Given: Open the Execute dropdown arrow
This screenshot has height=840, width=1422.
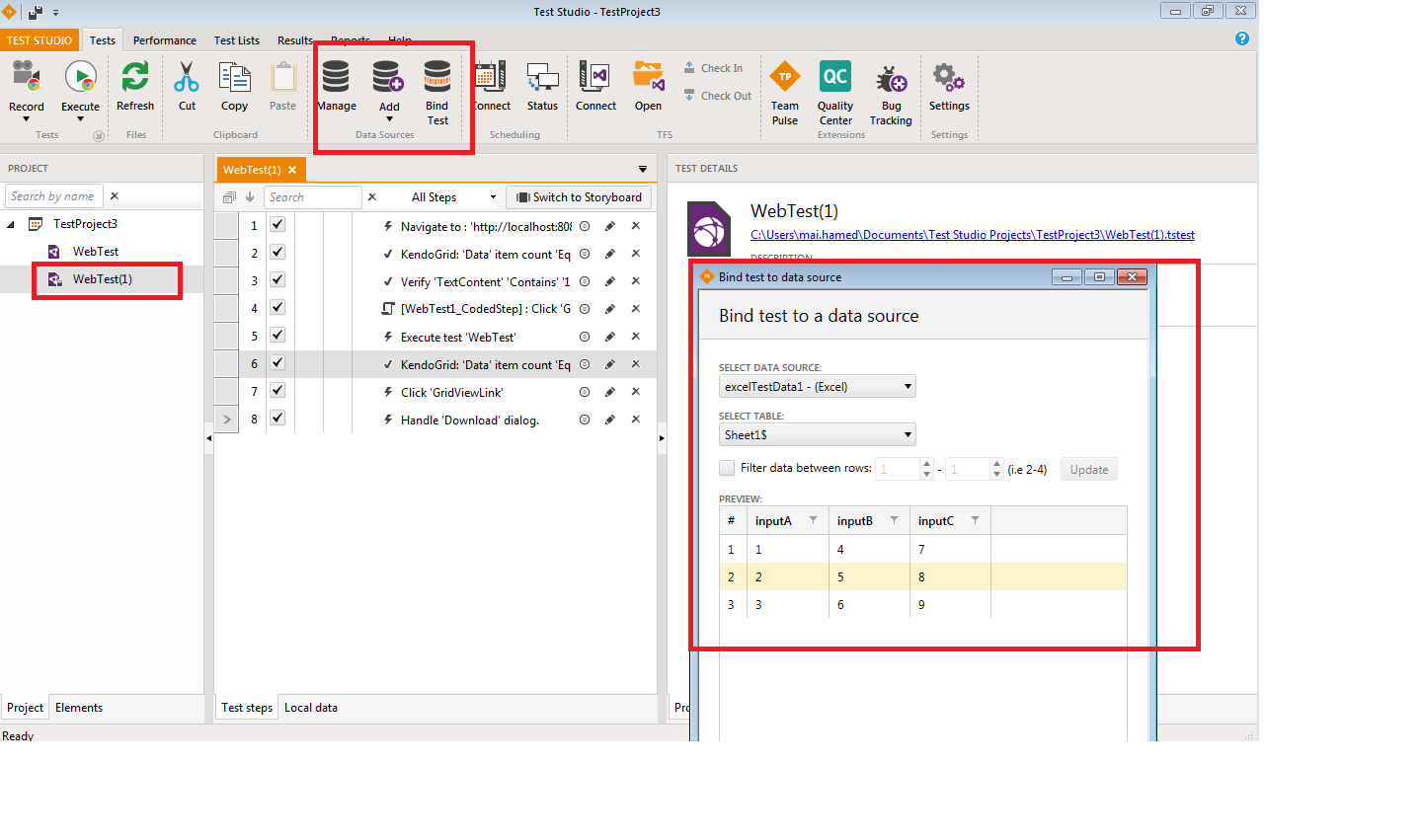Looking at the screenshot, I should [x=80, y=119].
